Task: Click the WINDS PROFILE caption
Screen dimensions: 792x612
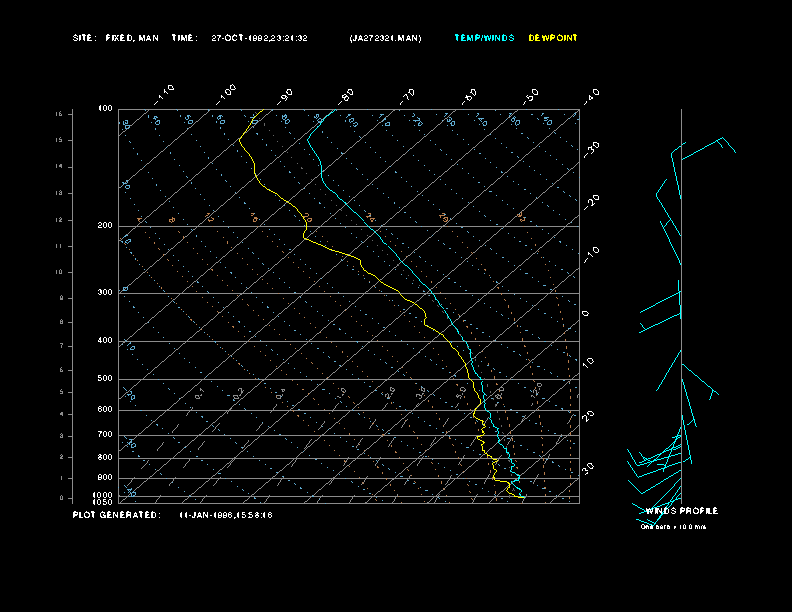Action: pos(681,511)
